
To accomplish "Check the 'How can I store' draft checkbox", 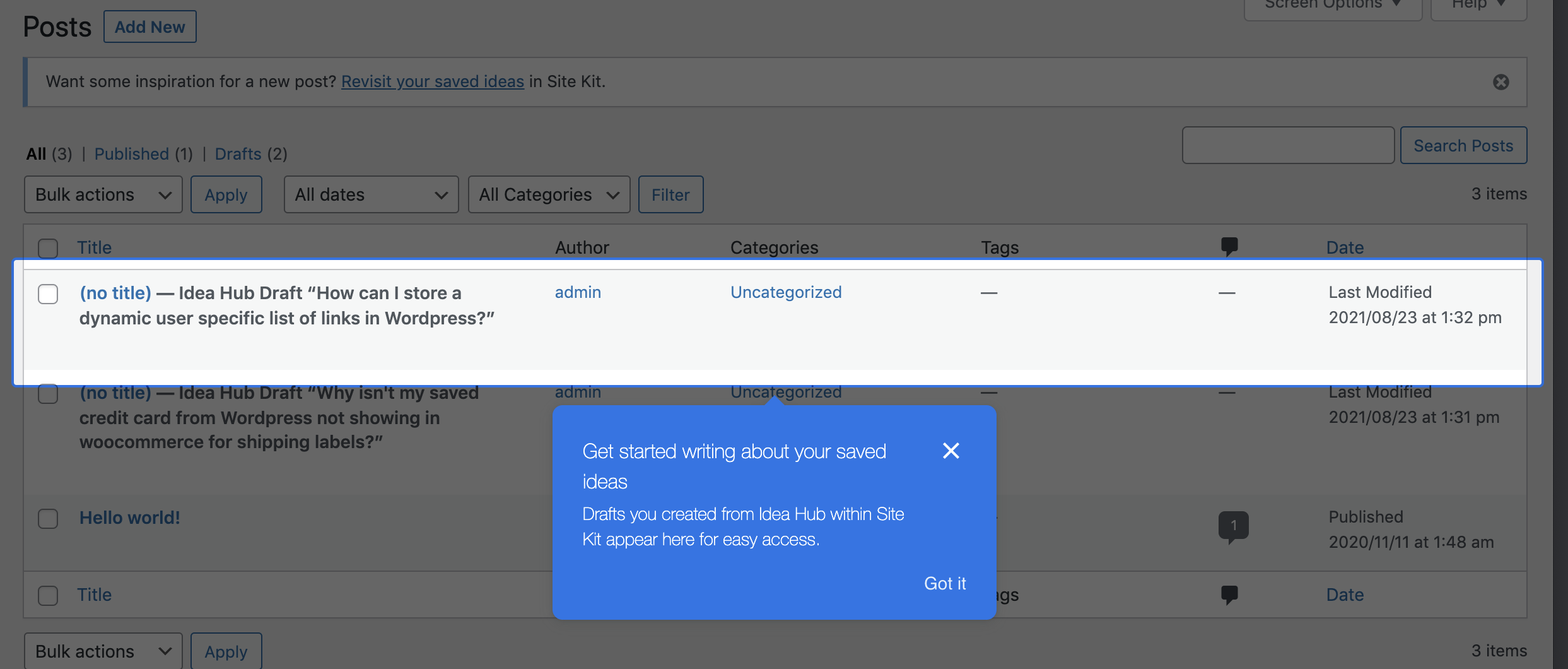I will point(48,293).
